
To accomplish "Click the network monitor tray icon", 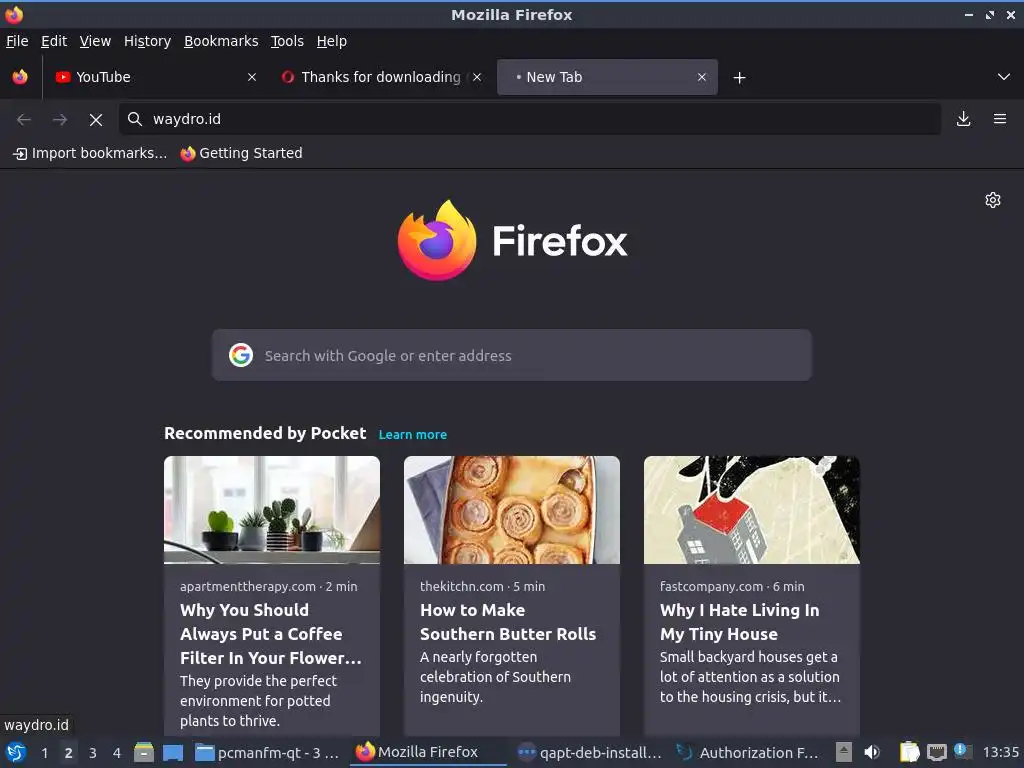I will click(x=936, y=752).
